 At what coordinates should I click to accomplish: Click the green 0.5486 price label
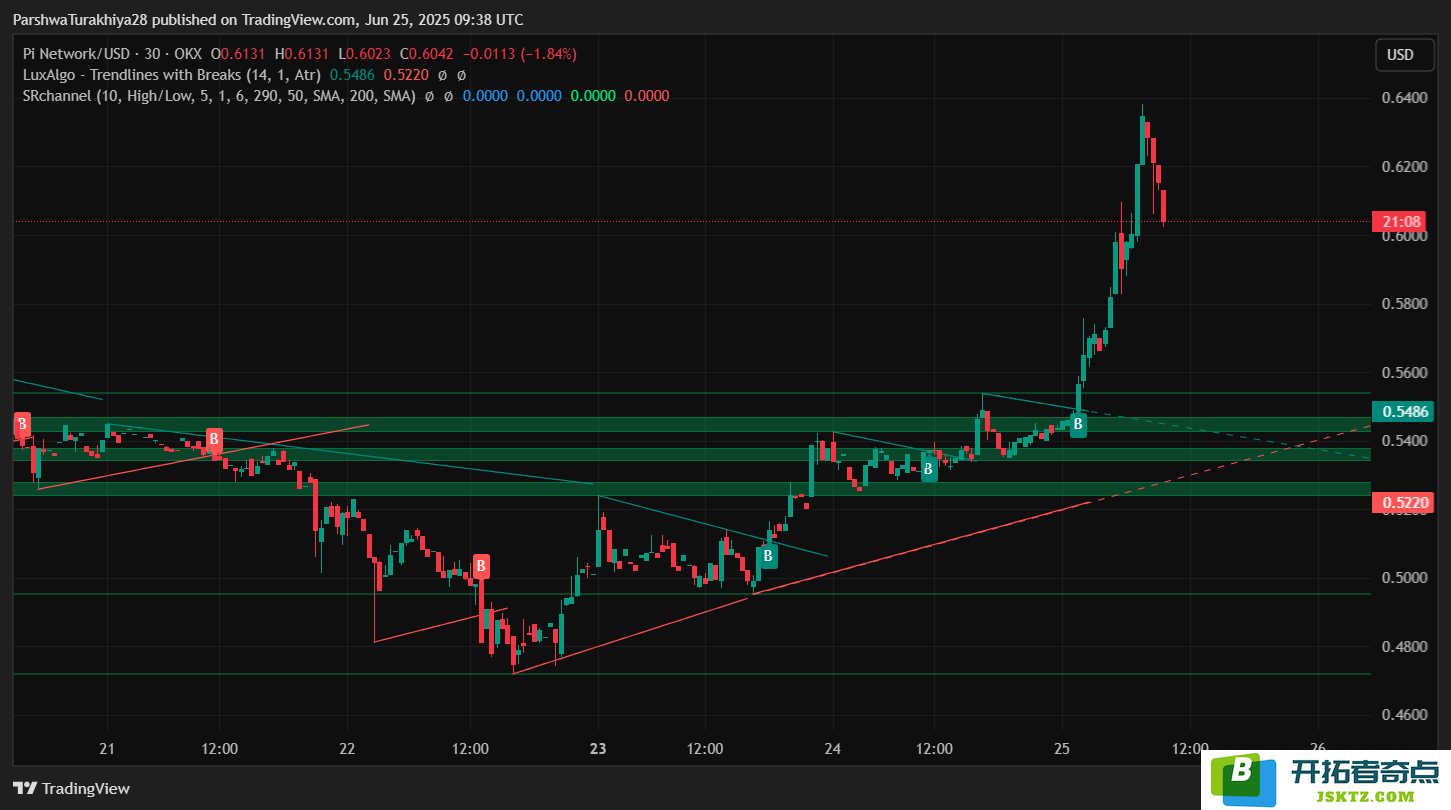(x=1404, y=412)
